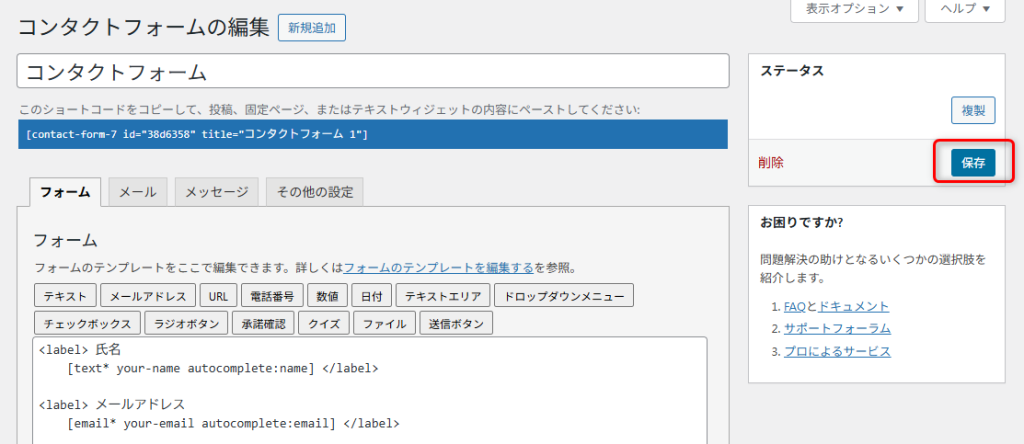The image size is (1024, 444).
Task: Open フォームのテンプレートを編集する link
Action: coord(438,268)
